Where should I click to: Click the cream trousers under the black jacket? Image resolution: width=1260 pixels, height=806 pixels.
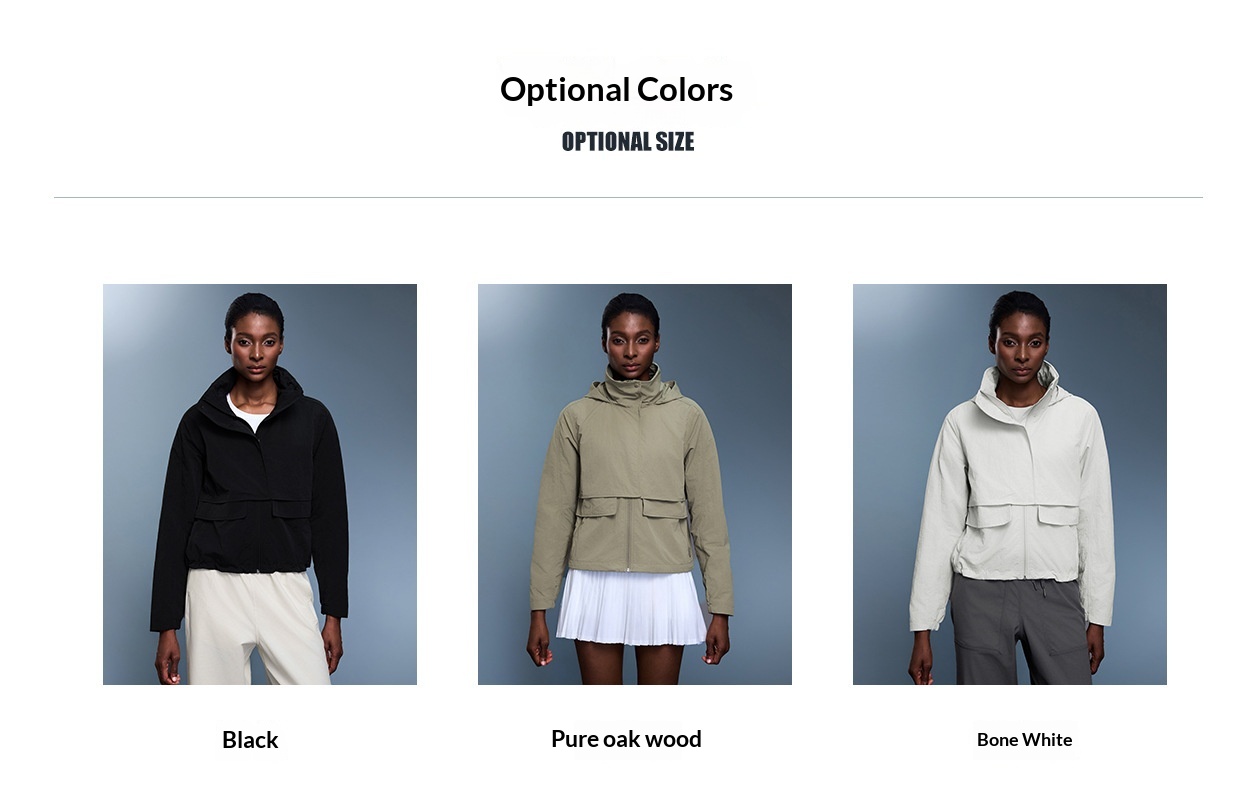point(258,628)
